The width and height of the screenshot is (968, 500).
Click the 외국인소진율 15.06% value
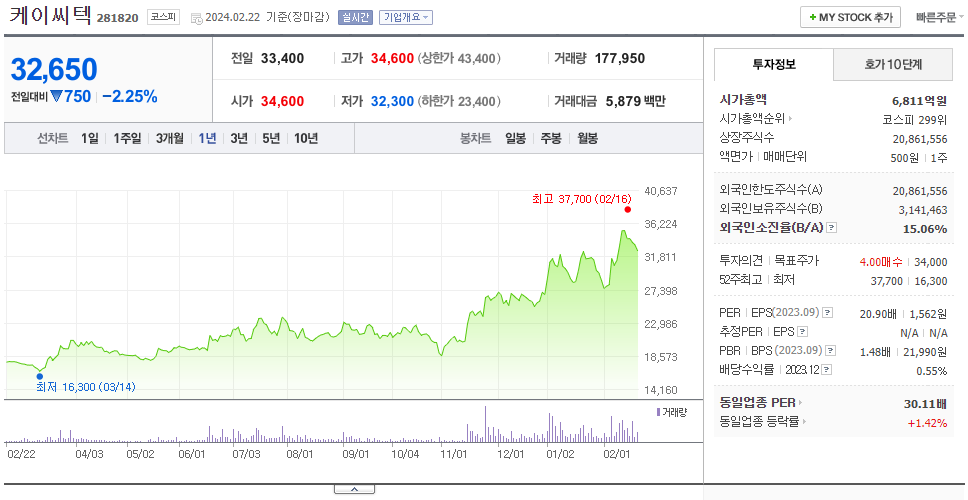pos(925,228)
